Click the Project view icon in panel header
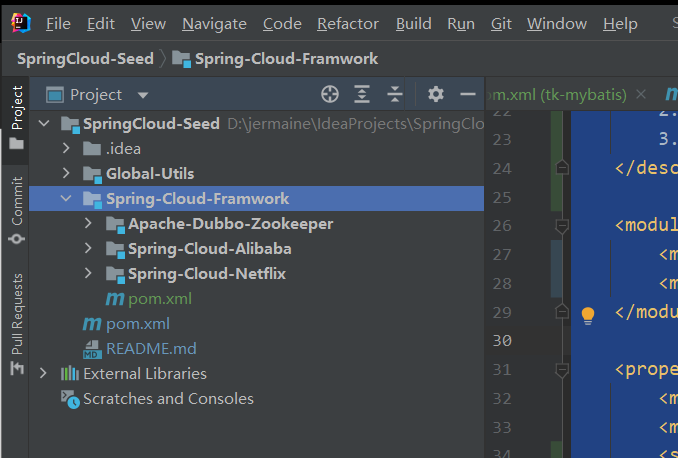The width and height of the screenshot is (678, 458). click(x=55, y=95)
